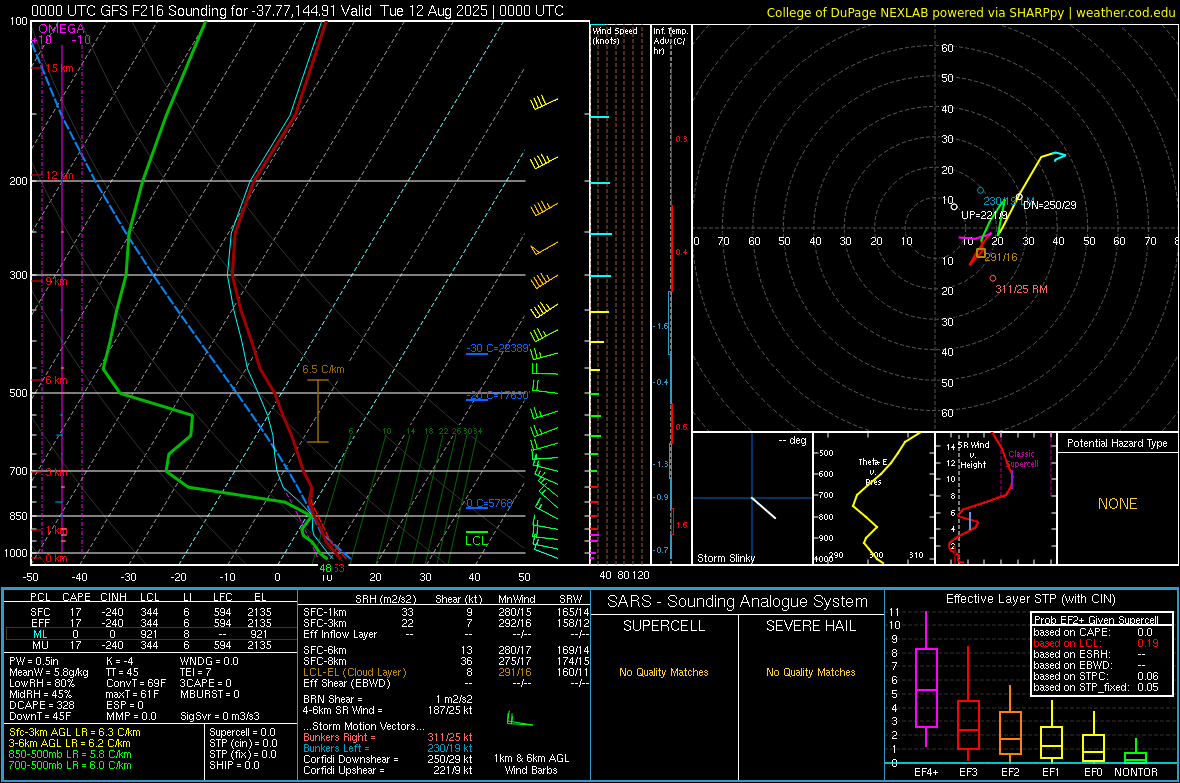
Task: Click the 0 C=5768' freezing level label
Action: [489, 503]
